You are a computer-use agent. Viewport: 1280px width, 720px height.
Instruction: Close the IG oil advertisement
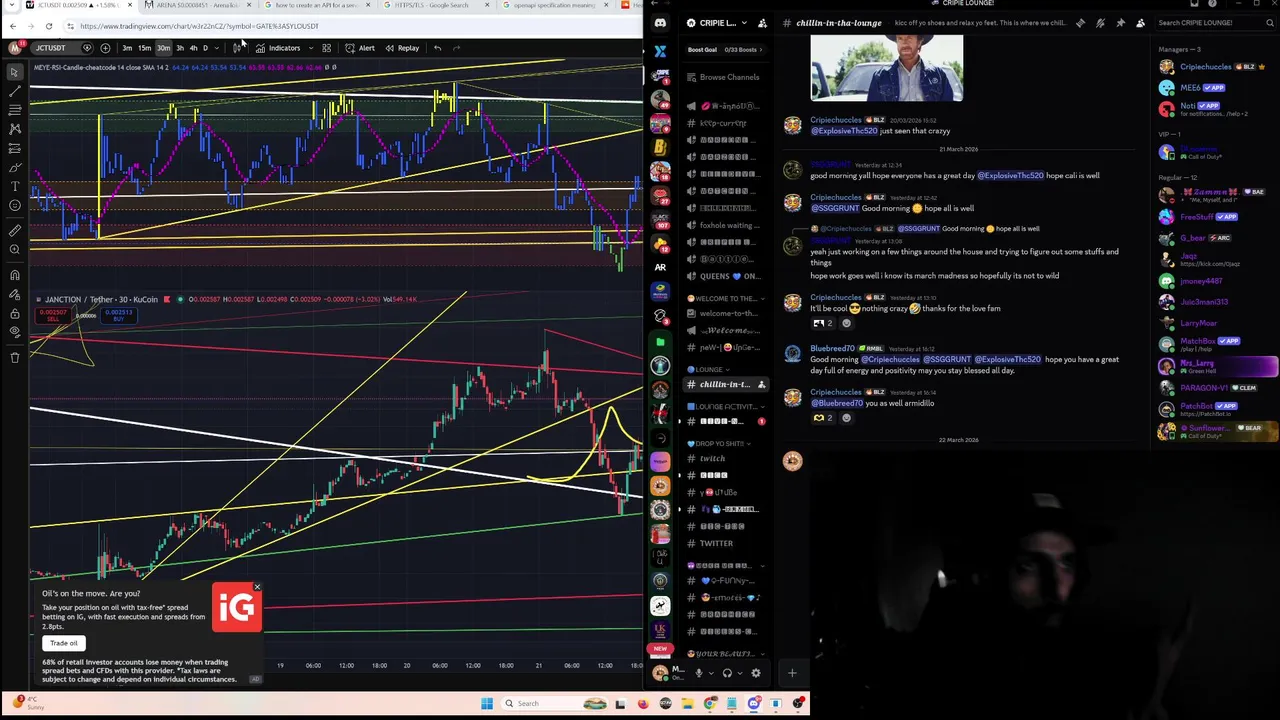pyautogui.click(x=257, y=587)
